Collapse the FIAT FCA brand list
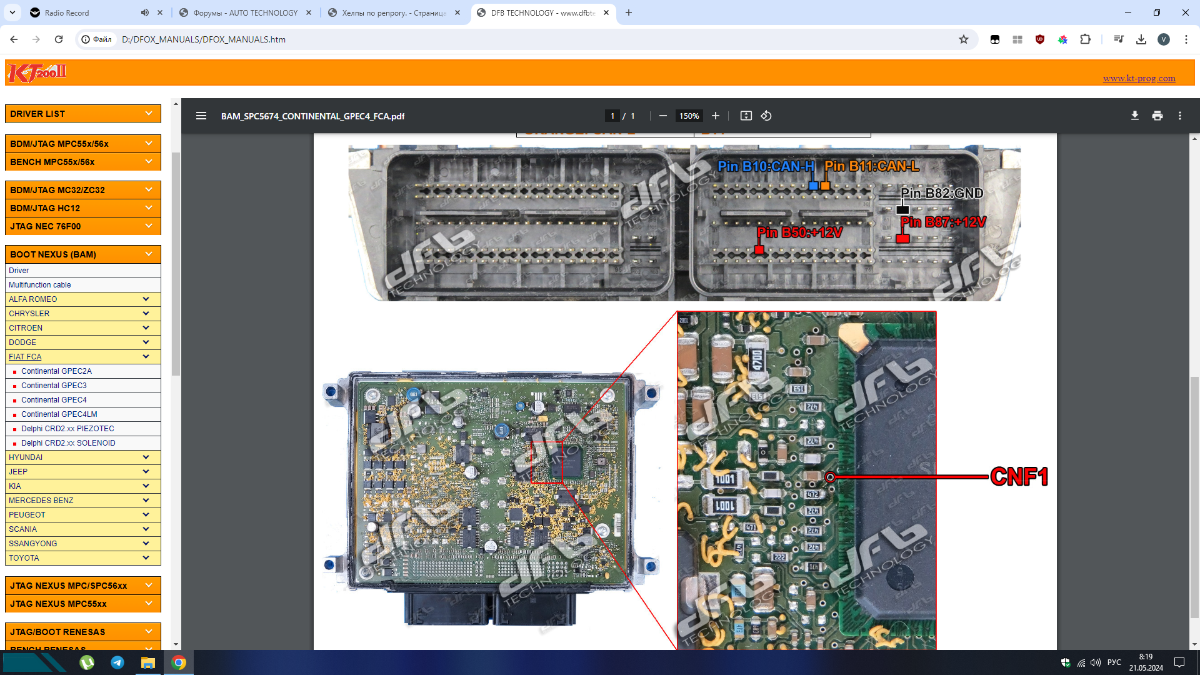1200x675 pixels. [83, 357]
